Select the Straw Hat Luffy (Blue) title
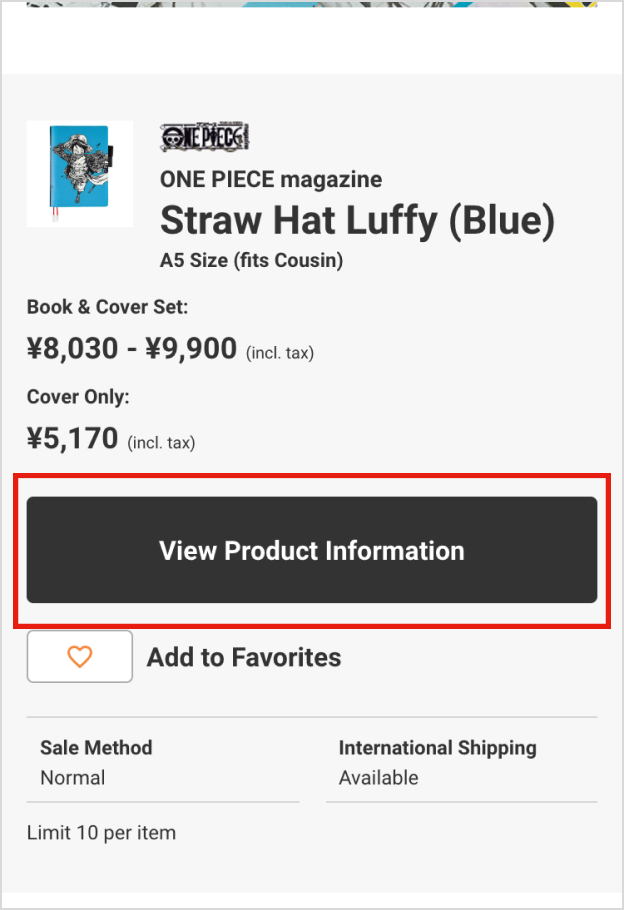The height and width of the screenshot is (910, 624). pos(357,221)
